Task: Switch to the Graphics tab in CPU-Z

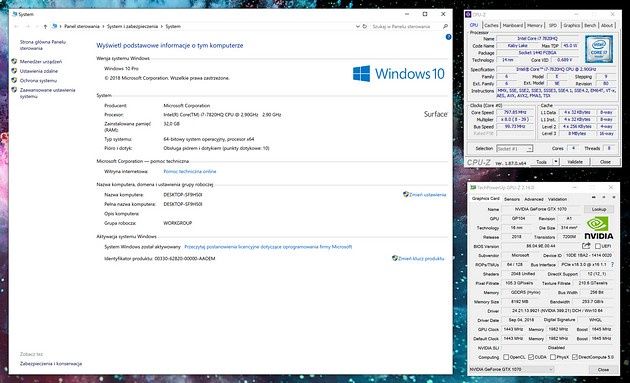Action: pyautogui.click(x=571, y=25)
